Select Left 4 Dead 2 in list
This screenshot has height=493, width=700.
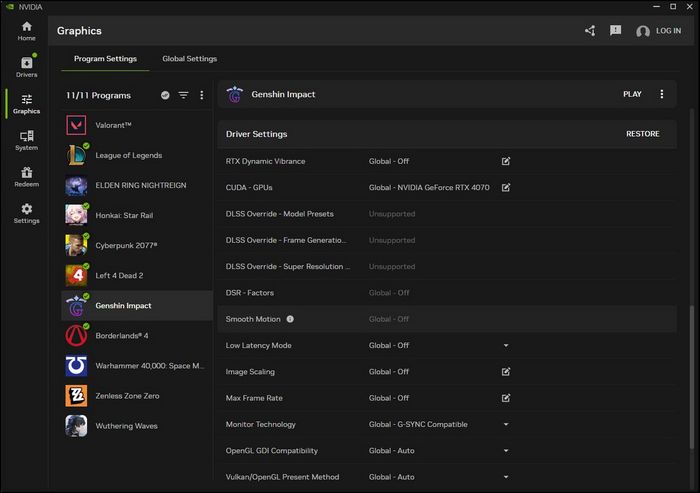(x=137, y=276)
